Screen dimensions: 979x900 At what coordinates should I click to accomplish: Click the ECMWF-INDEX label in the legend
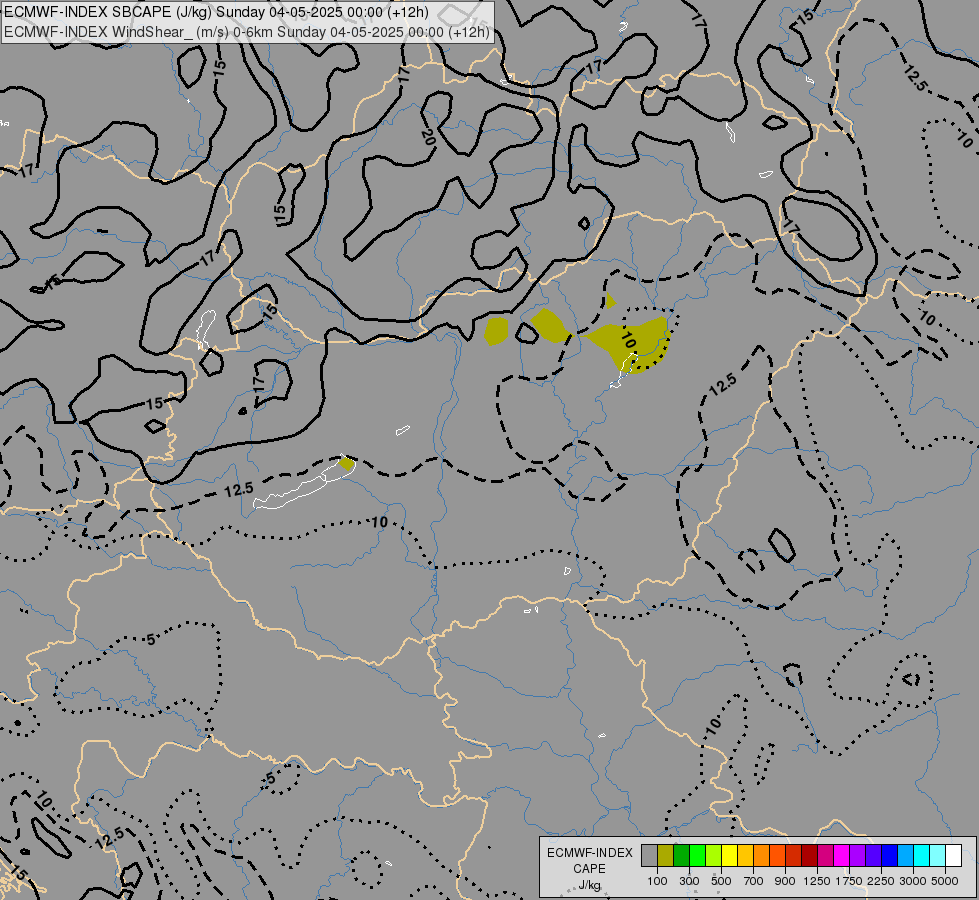(x=589, y=853)
